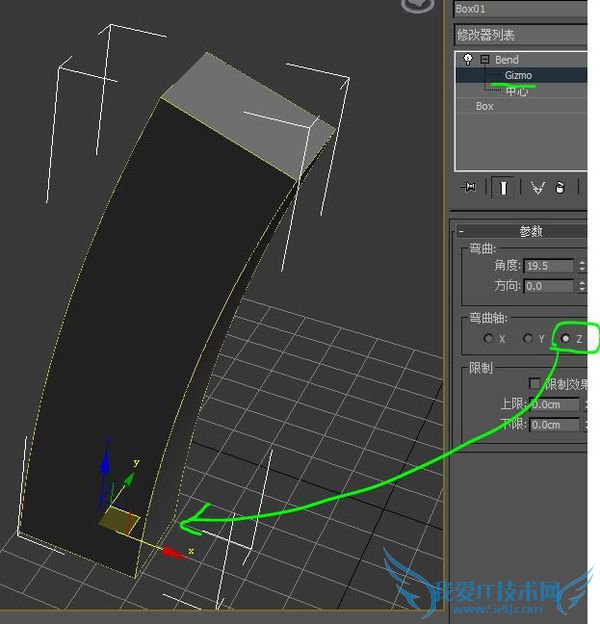Toggle the Bend modifier lightbulb icon
The width and height of the screenshot is (600, 624).
(468, 60)
